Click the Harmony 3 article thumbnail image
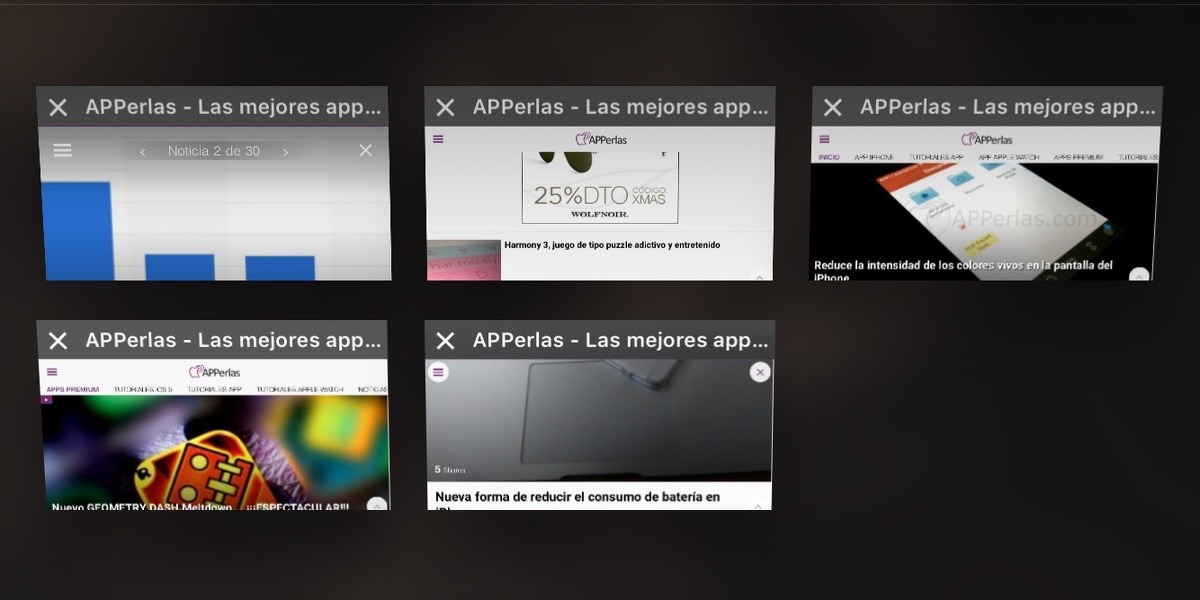 (464, 260)
